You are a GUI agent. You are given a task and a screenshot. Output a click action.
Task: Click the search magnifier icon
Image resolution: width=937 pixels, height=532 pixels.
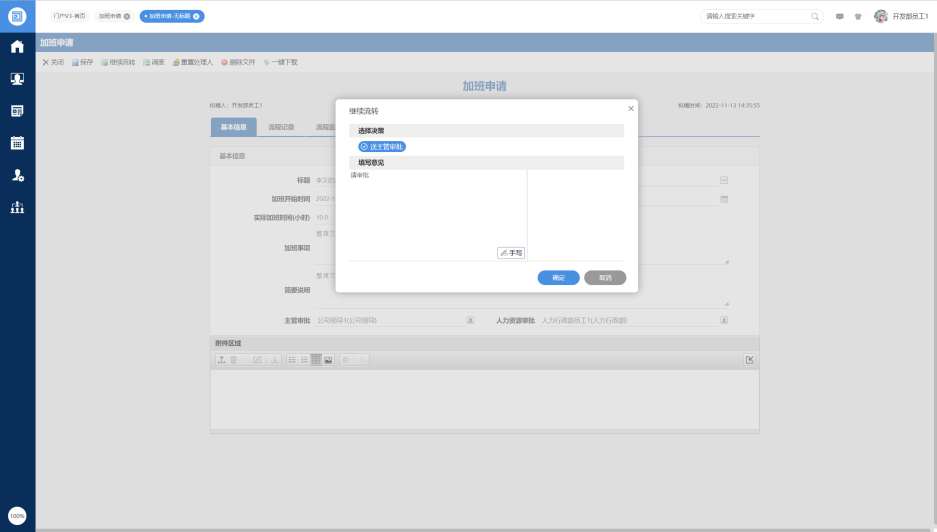(815, 16)
